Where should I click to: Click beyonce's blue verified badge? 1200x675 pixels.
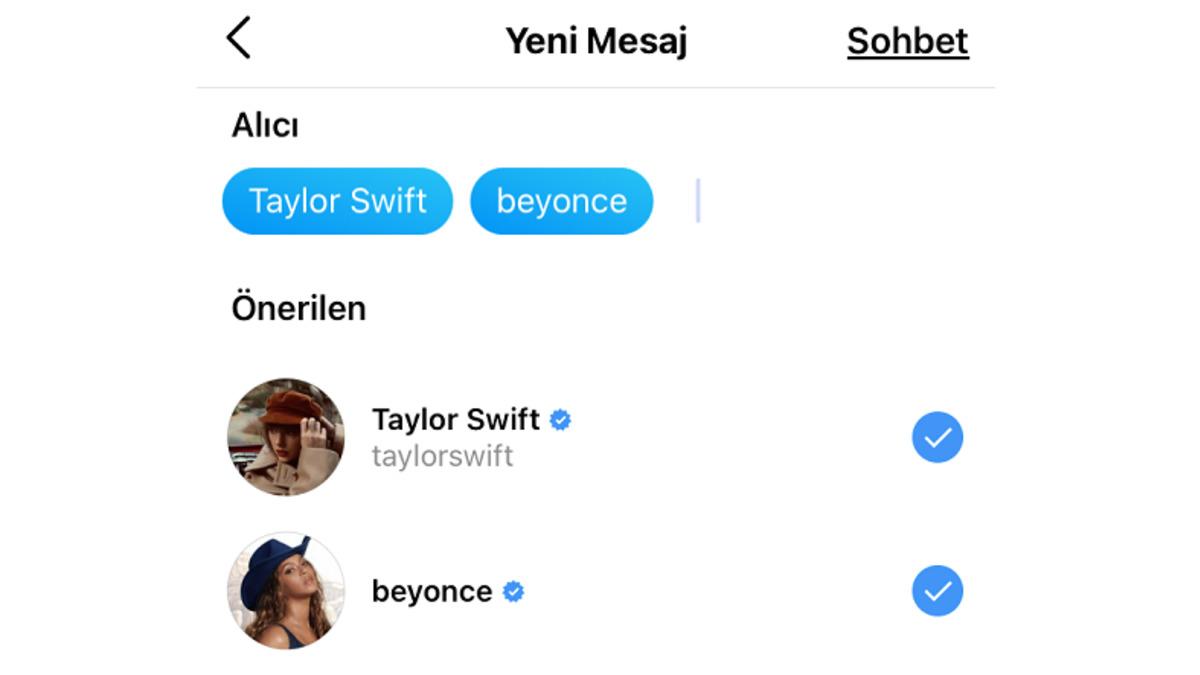point(513,592)
